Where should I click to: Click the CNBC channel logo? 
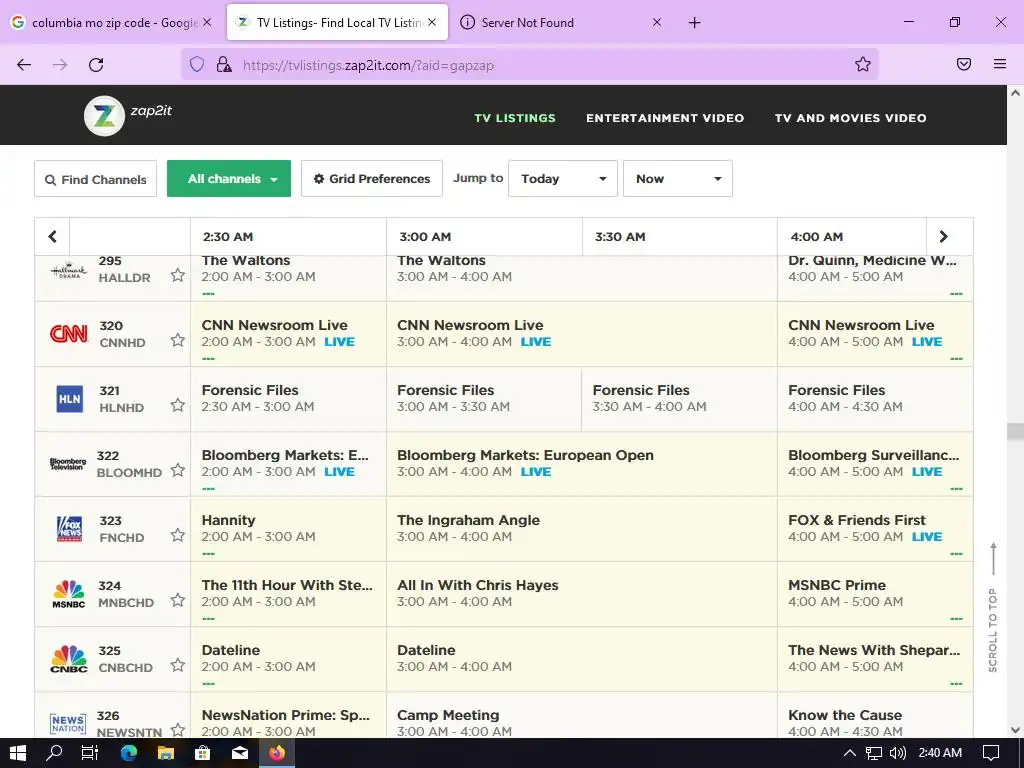[69, 659]
